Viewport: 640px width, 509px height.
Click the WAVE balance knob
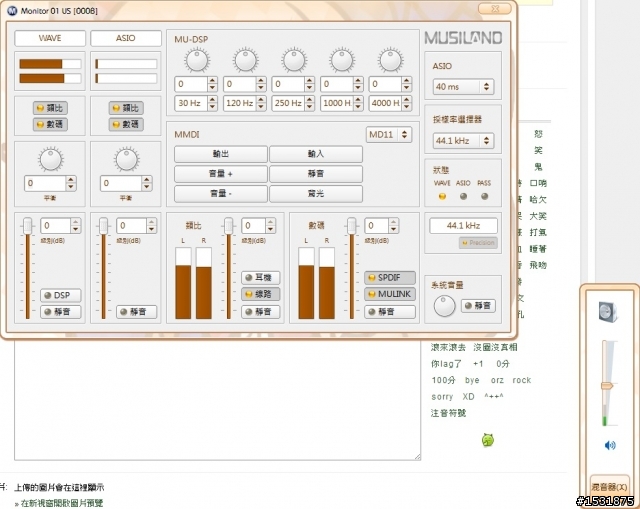pos(51,159)
